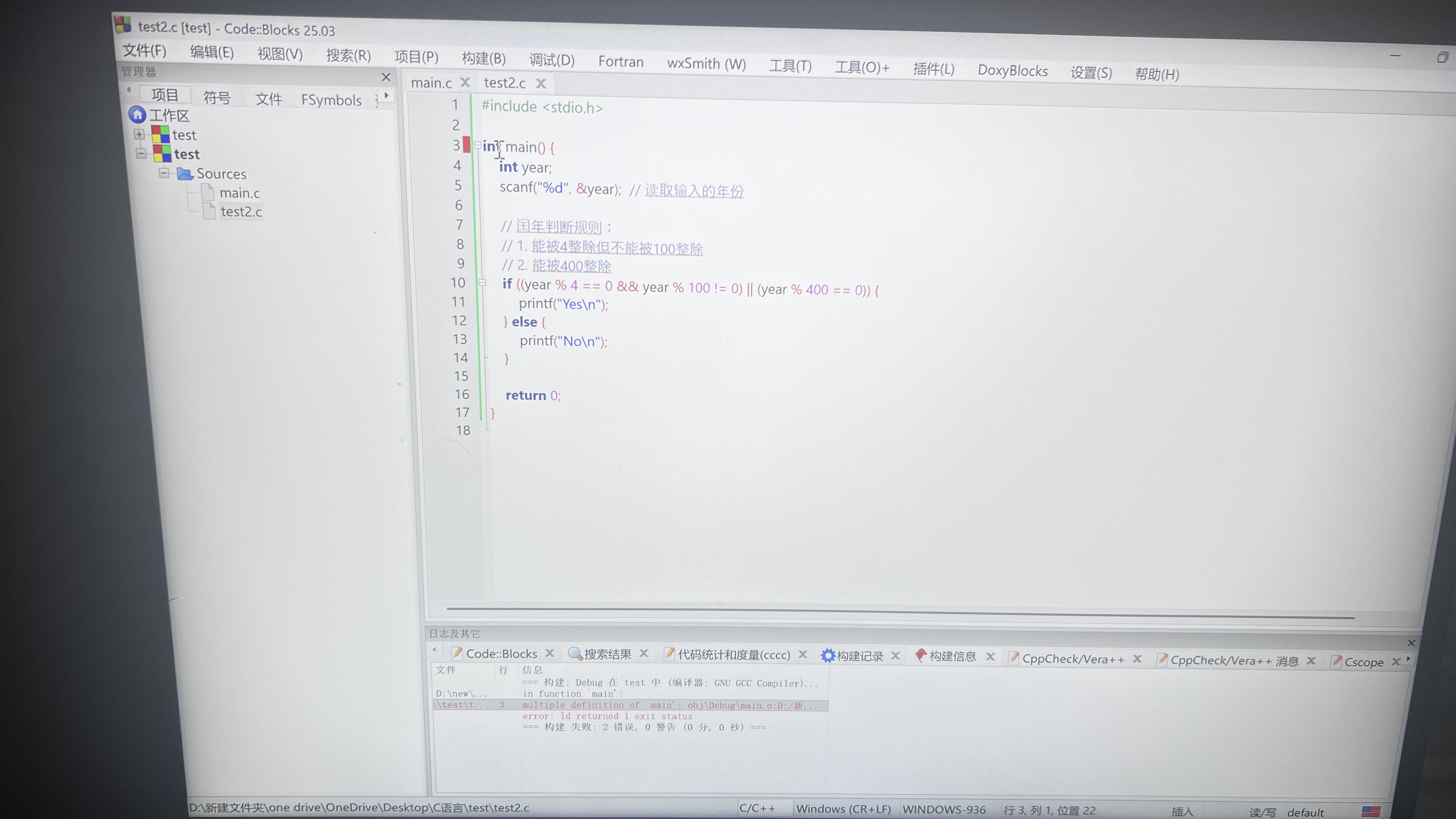Collapse the if block fold marker
1456x819 pixels.
coord(482,283)
